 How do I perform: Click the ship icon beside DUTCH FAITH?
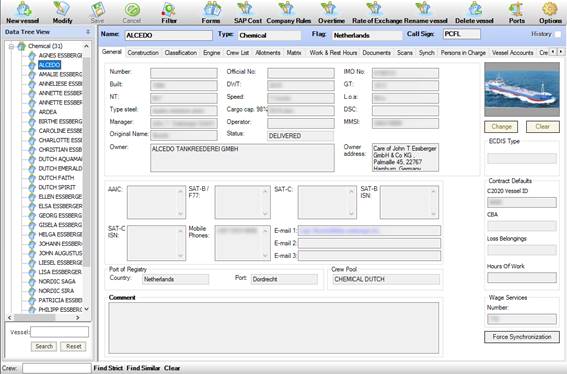32,178
